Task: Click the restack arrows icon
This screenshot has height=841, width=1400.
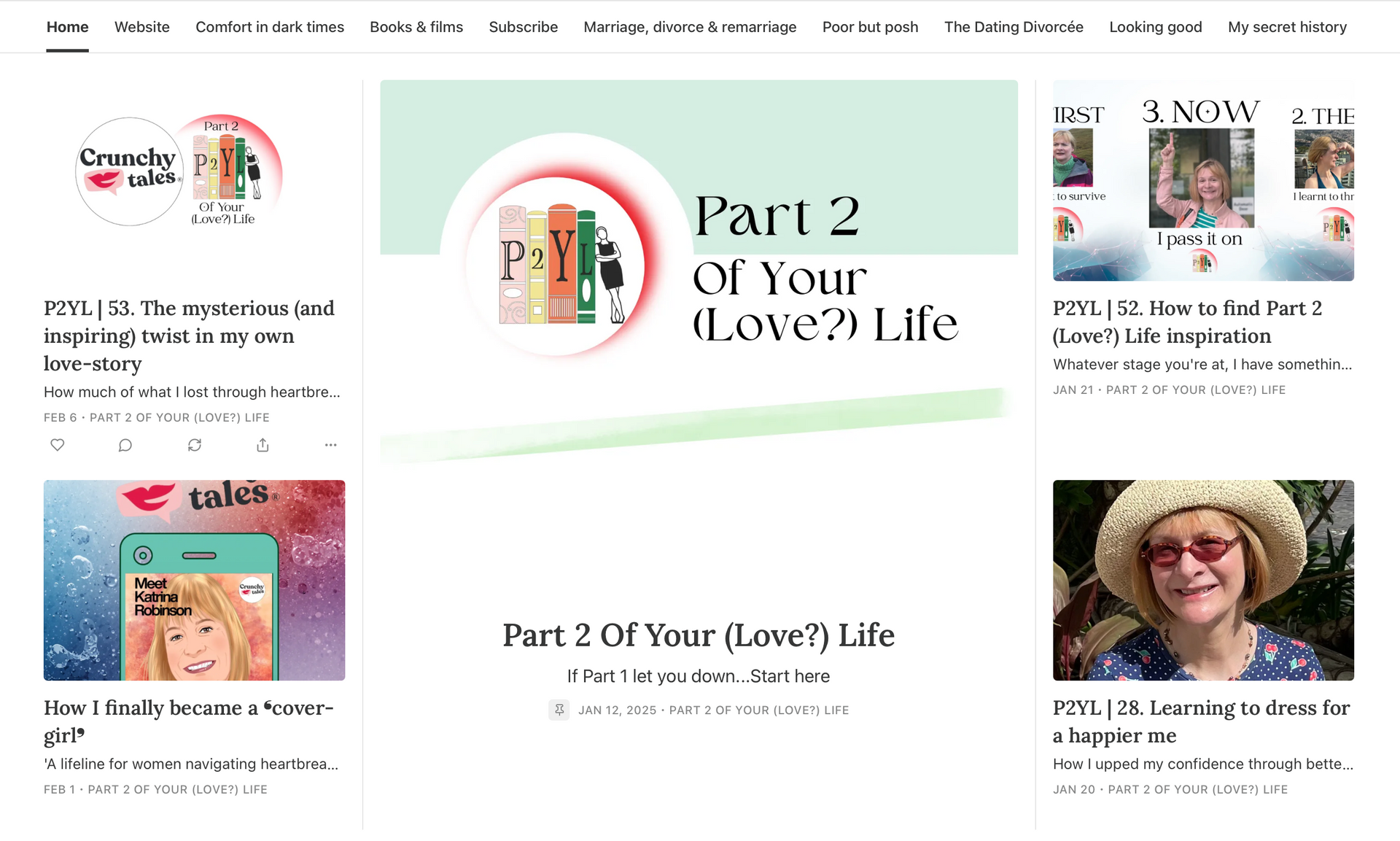Action: click(x=194, y=445)
